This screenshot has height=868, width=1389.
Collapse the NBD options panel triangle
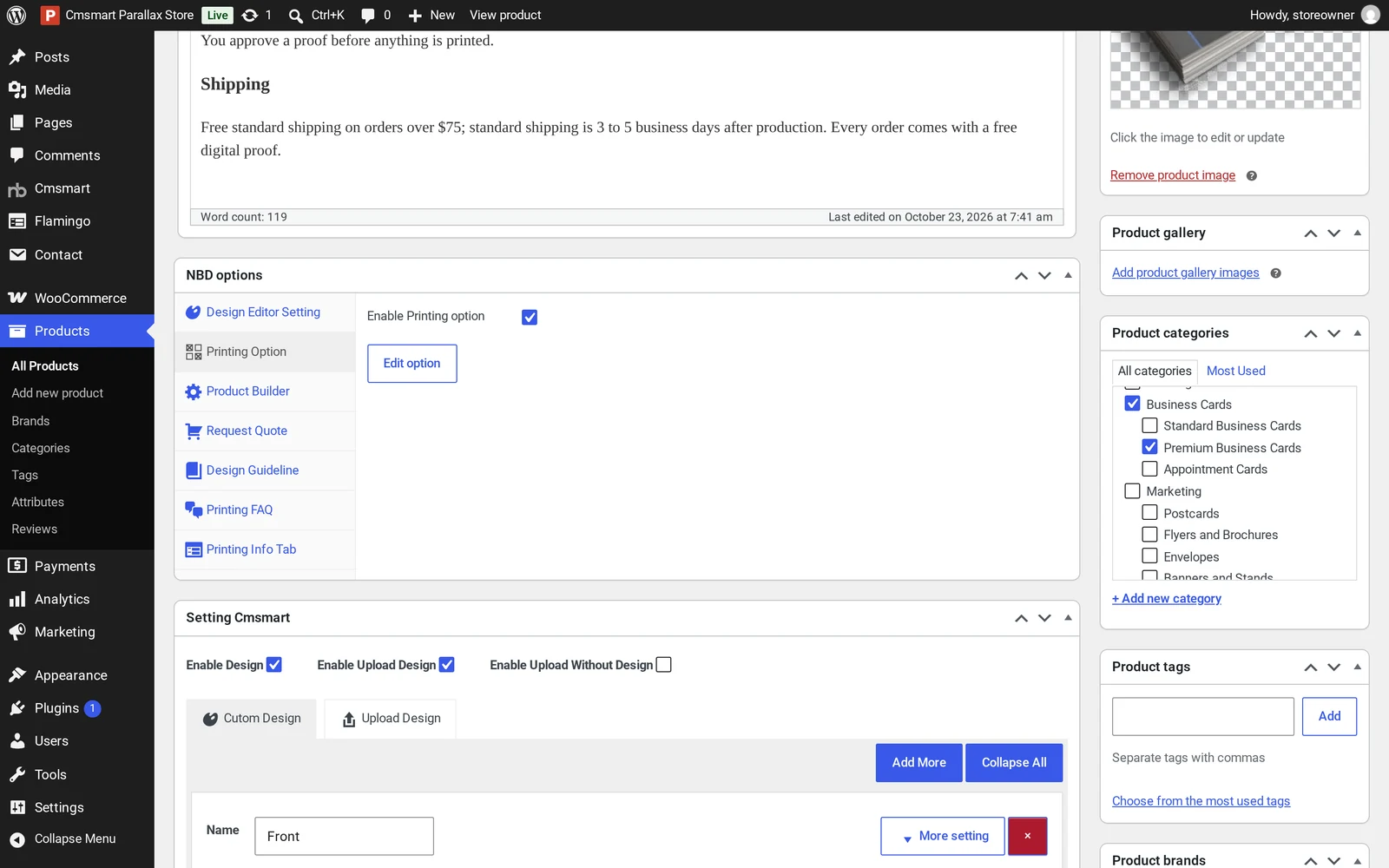(1068, 275)
